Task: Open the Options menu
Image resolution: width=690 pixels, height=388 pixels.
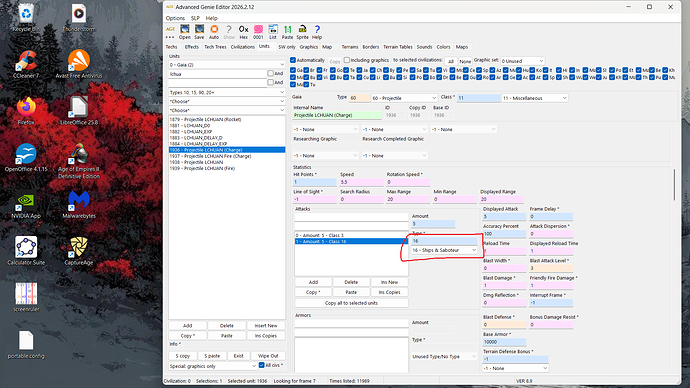Action: click(x=175, y=18)
